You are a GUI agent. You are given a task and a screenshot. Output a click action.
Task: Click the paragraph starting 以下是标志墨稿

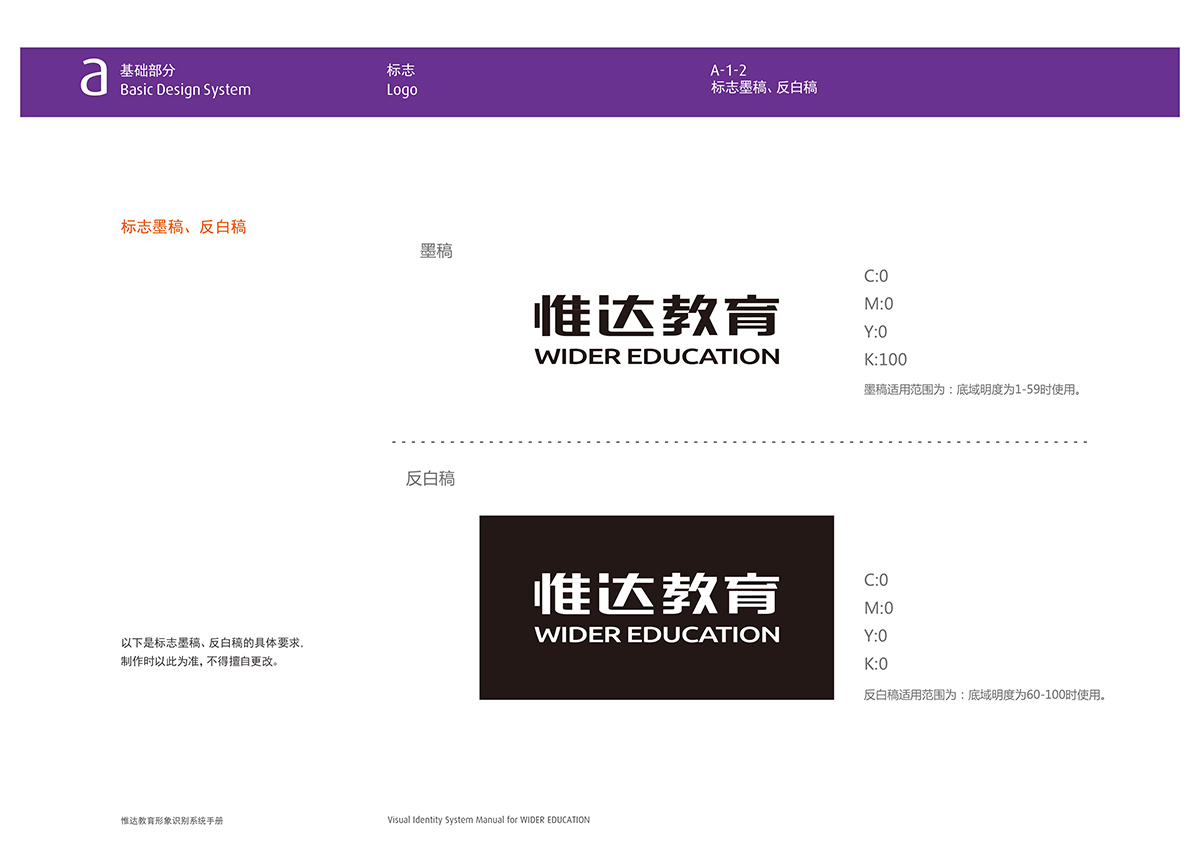click(211, 643)
